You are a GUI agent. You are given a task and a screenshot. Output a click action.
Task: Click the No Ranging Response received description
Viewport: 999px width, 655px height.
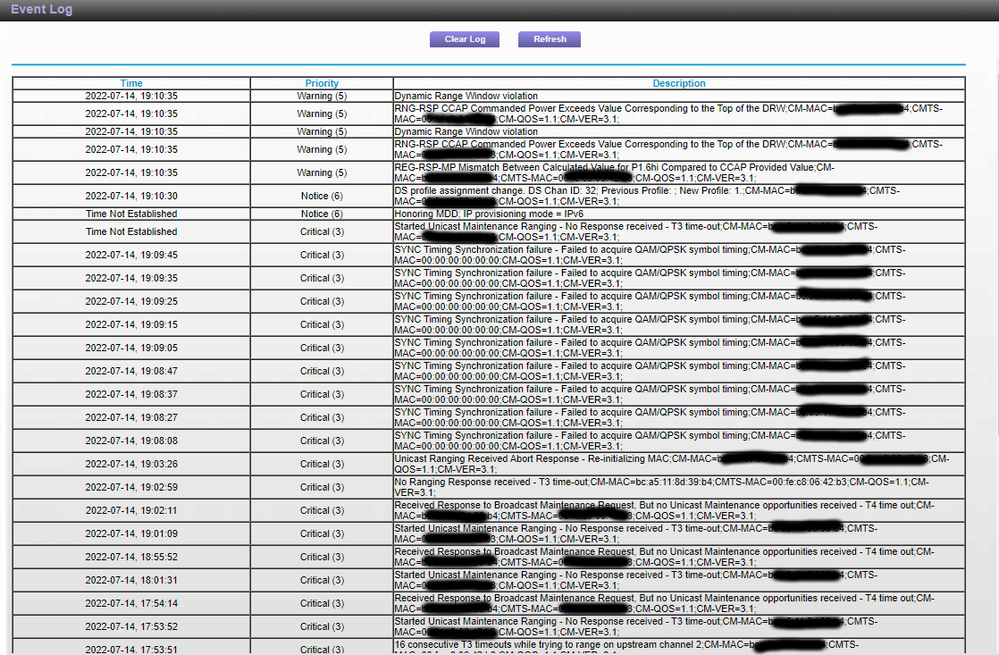pyautogui.click(x=661, y=487)
